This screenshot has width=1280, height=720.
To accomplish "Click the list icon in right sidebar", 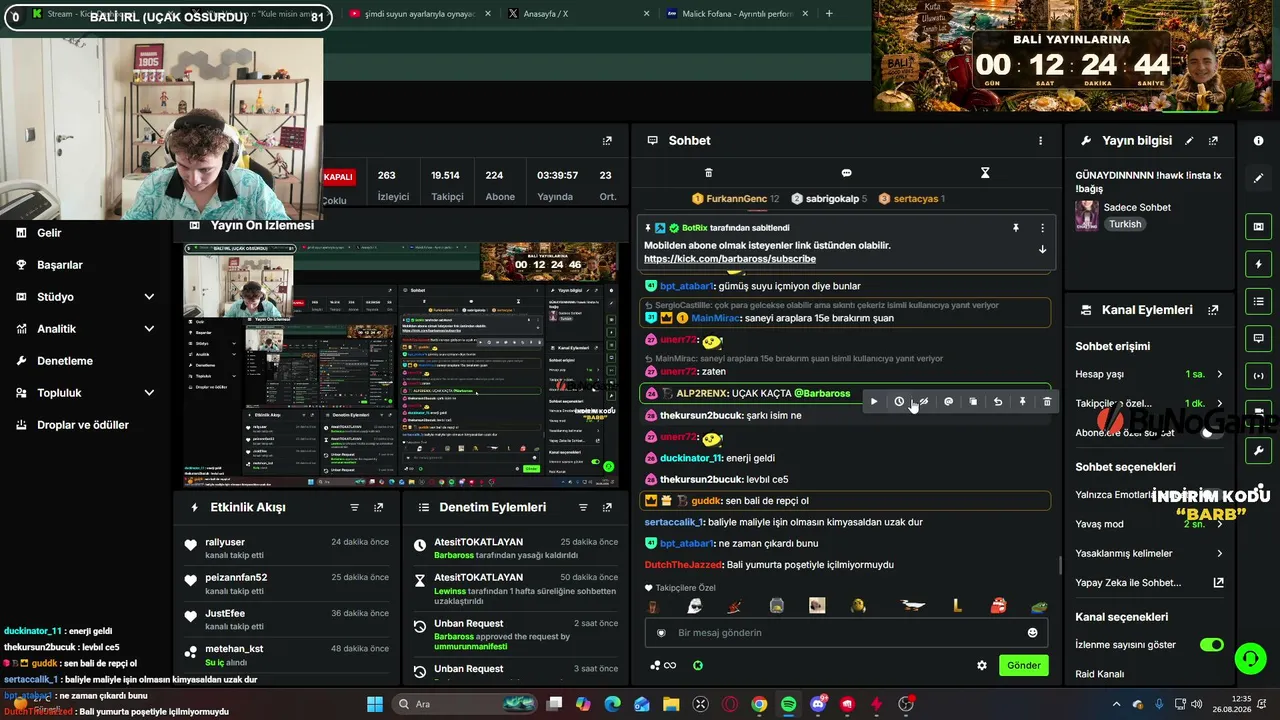I will point(1258,301).
